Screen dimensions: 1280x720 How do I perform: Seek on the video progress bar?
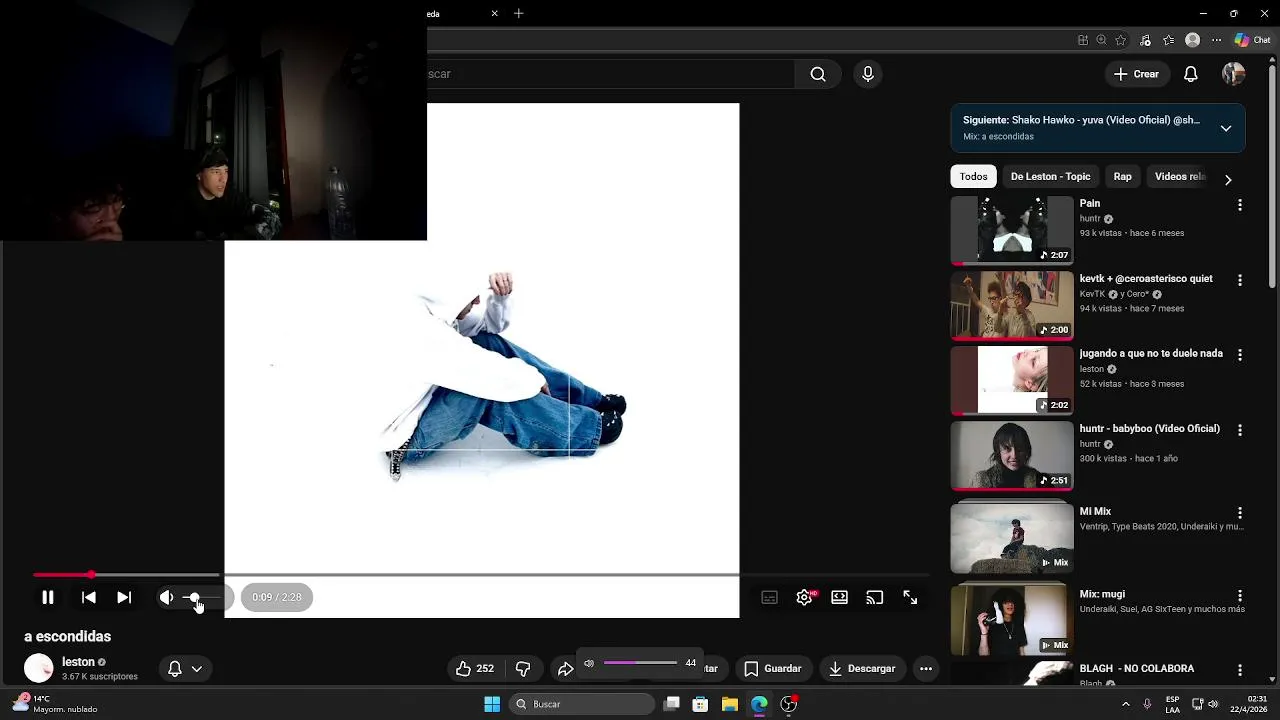[x=482, y=575]
